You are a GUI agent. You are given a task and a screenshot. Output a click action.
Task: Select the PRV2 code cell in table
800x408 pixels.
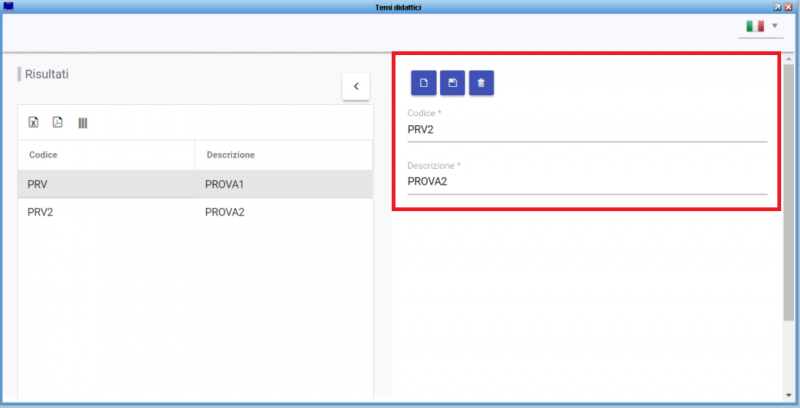click(x=106, y=212)
